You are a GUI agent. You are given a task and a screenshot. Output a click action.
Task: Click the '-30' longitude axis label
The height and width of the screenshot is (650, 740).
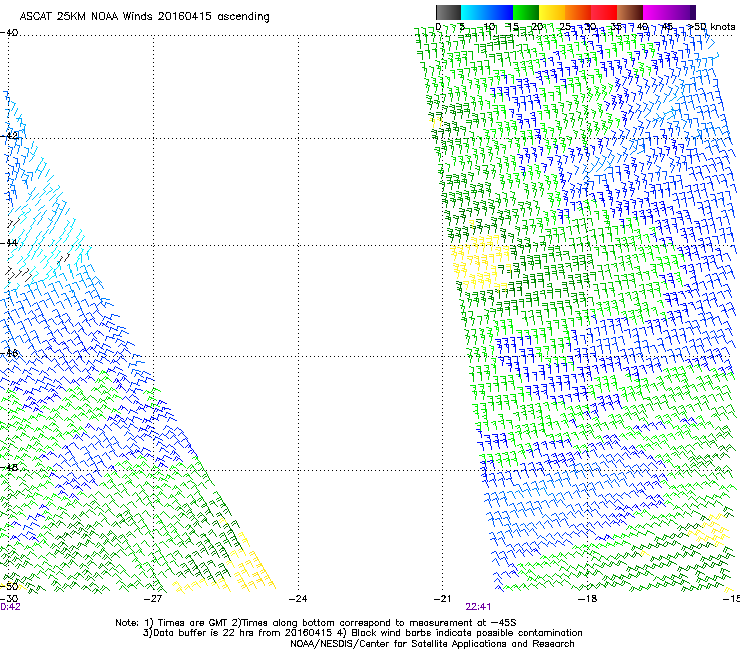[x=9, y=599]
